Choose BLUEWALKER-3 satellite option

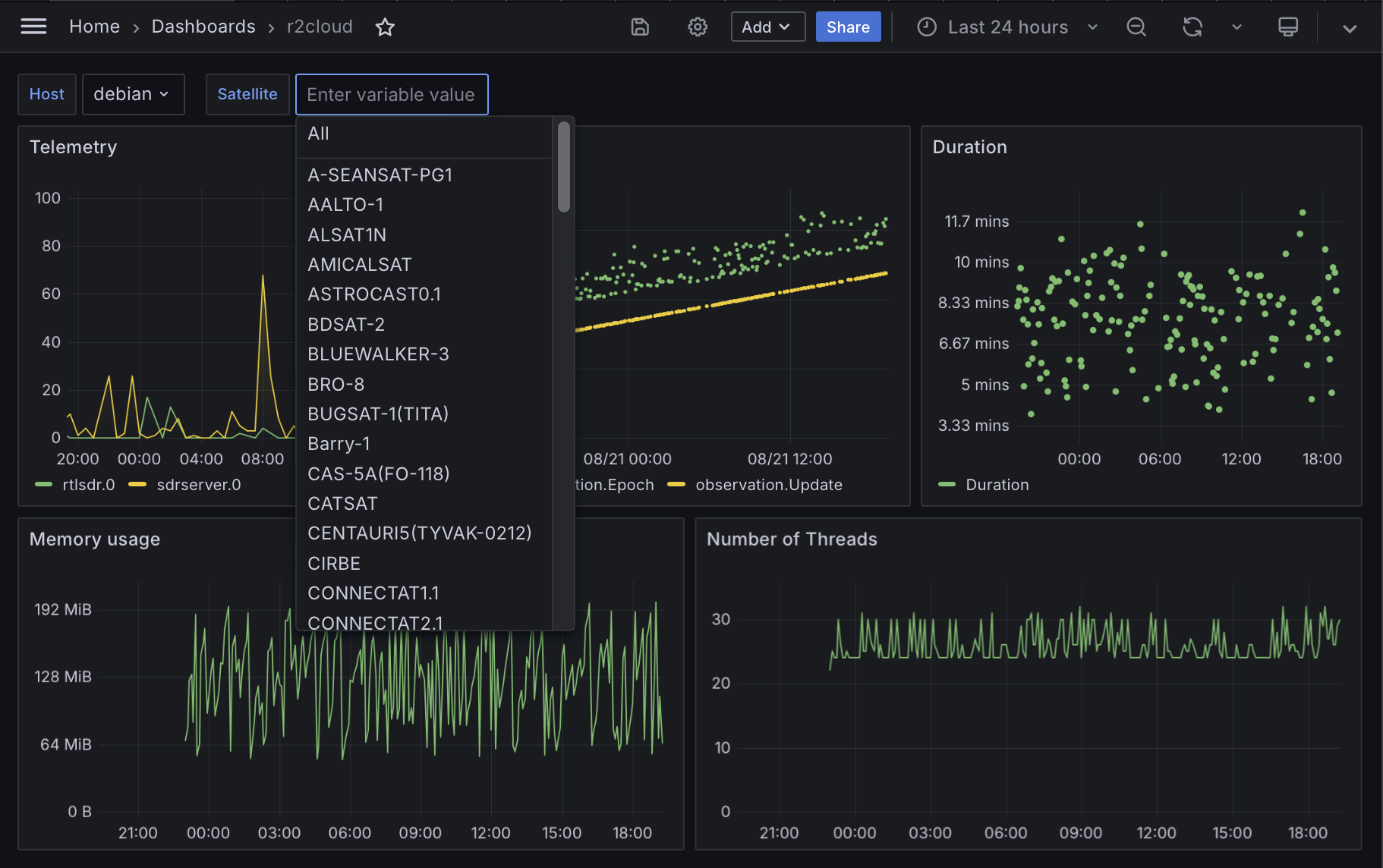pos(378,354)
